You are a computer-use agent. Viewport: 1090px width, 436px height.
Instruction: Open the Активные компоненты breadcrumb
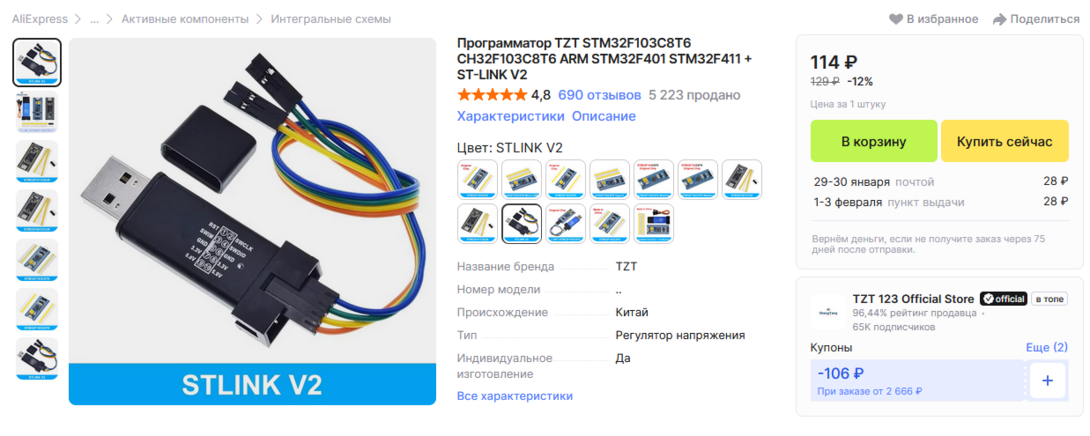185,19
